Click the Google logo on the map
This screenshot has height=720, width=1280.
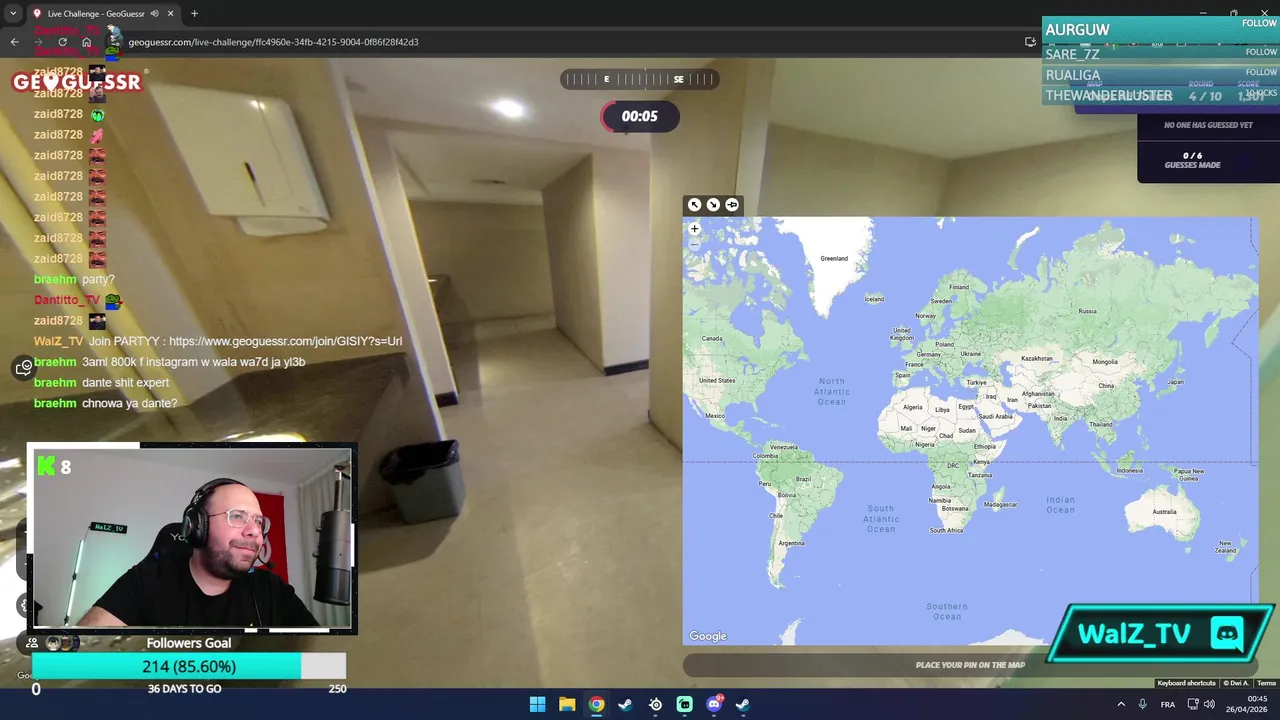[707, 636]
